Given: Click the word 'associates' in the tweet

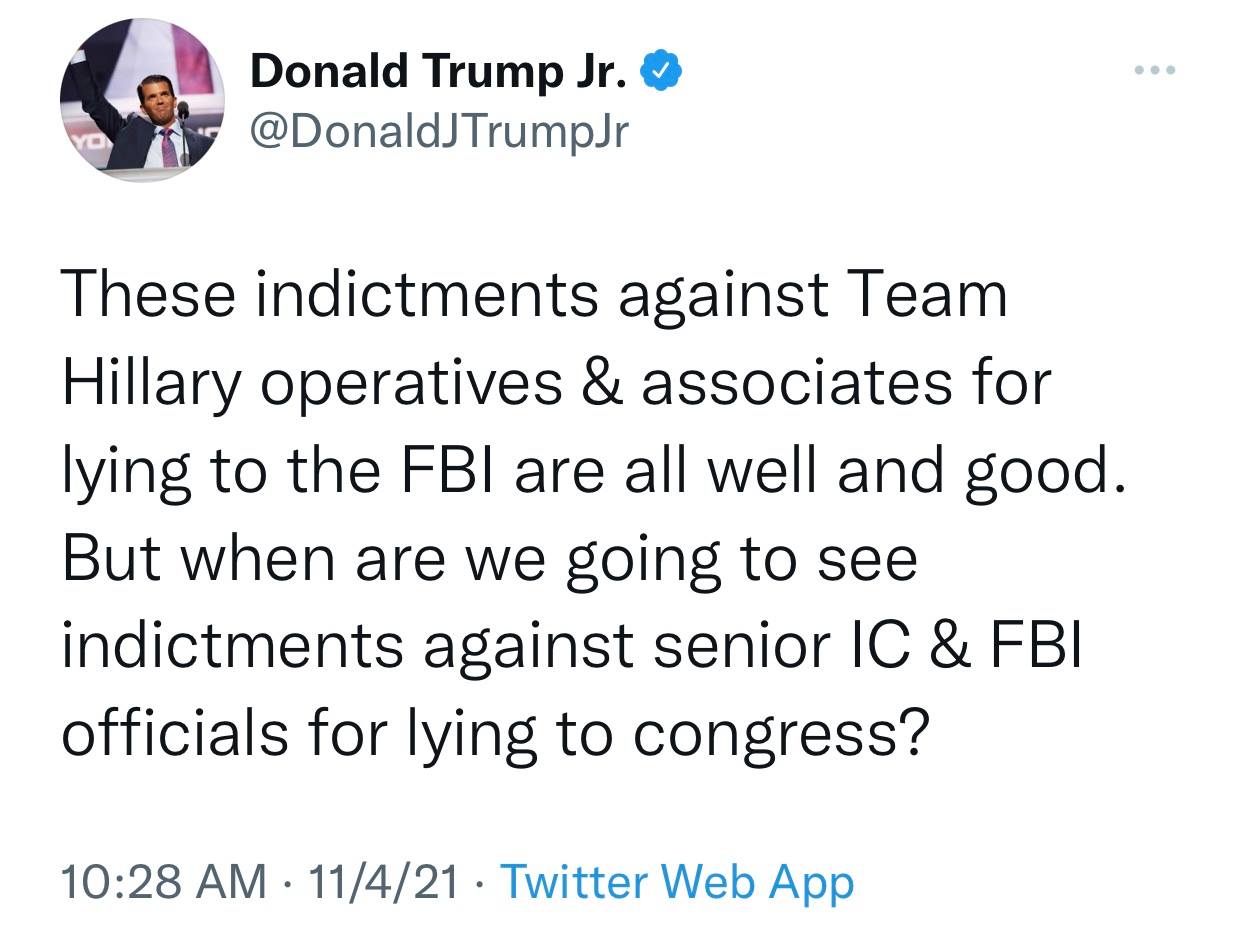Looking at the screenshot, I should [799, 385].
